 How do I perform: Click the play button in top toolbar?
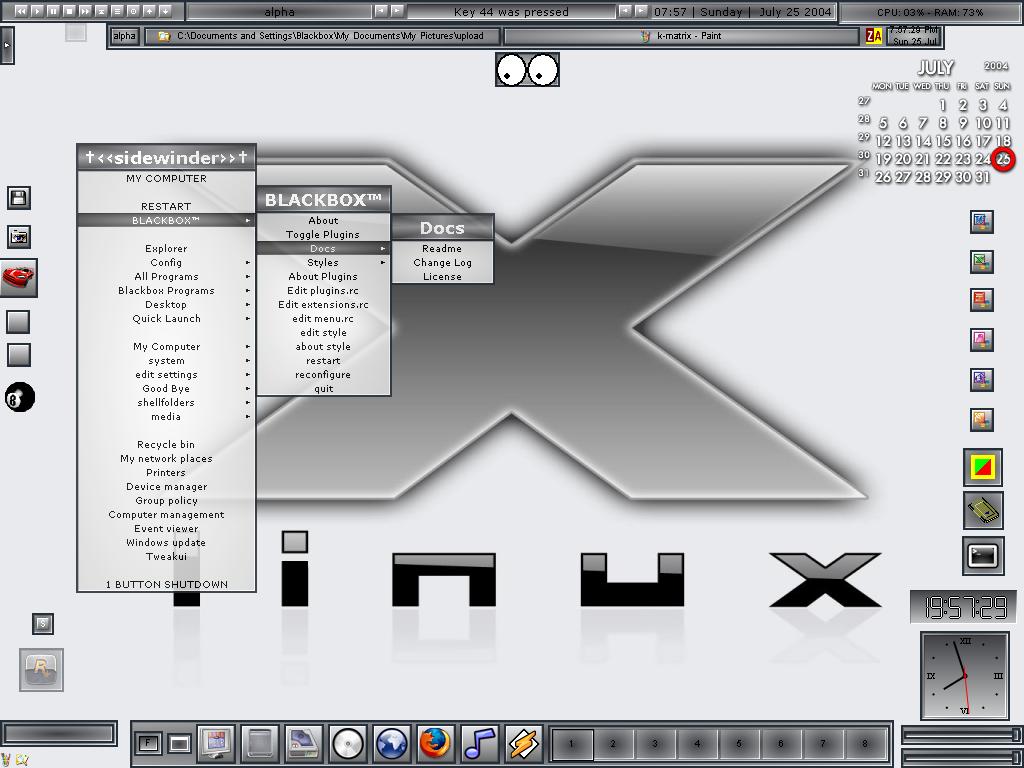point(37,10)
